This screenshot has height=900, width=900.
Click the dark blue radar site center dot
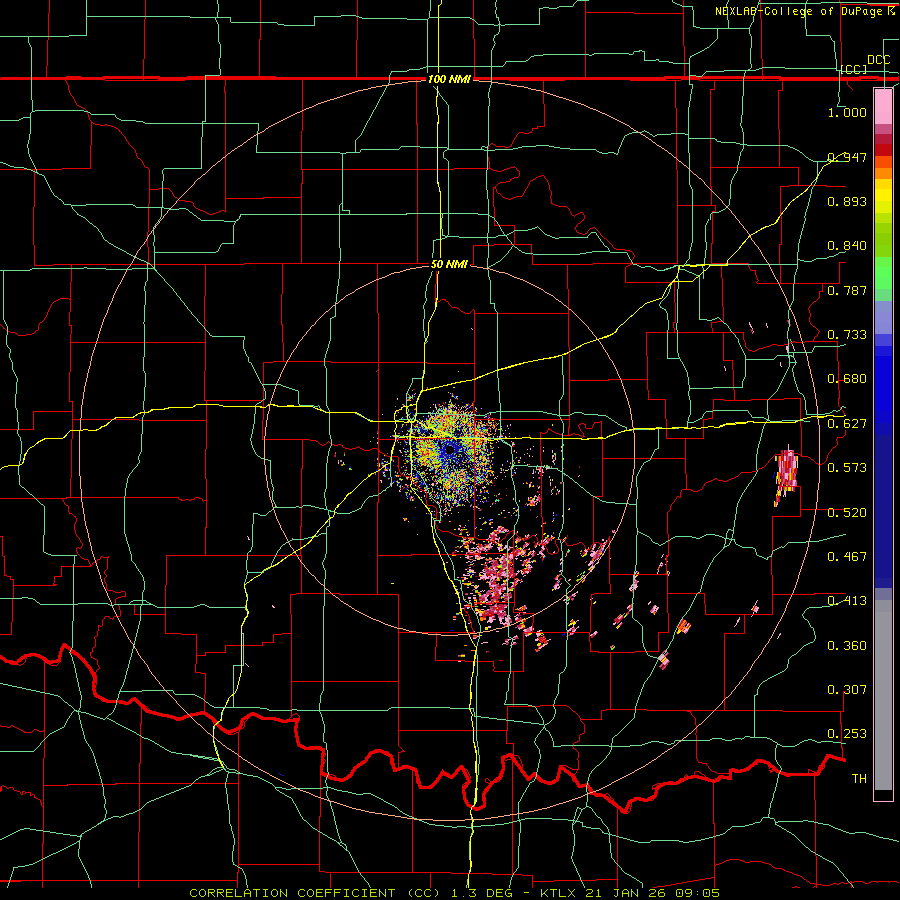click(450, 449)
